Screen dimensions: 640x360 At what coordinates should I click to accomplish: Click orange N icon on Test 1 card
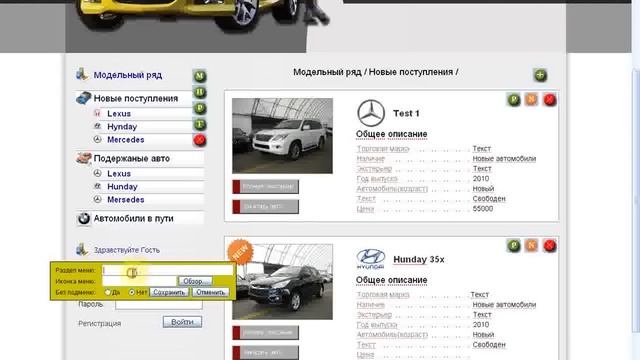click(x=531, y=99)
